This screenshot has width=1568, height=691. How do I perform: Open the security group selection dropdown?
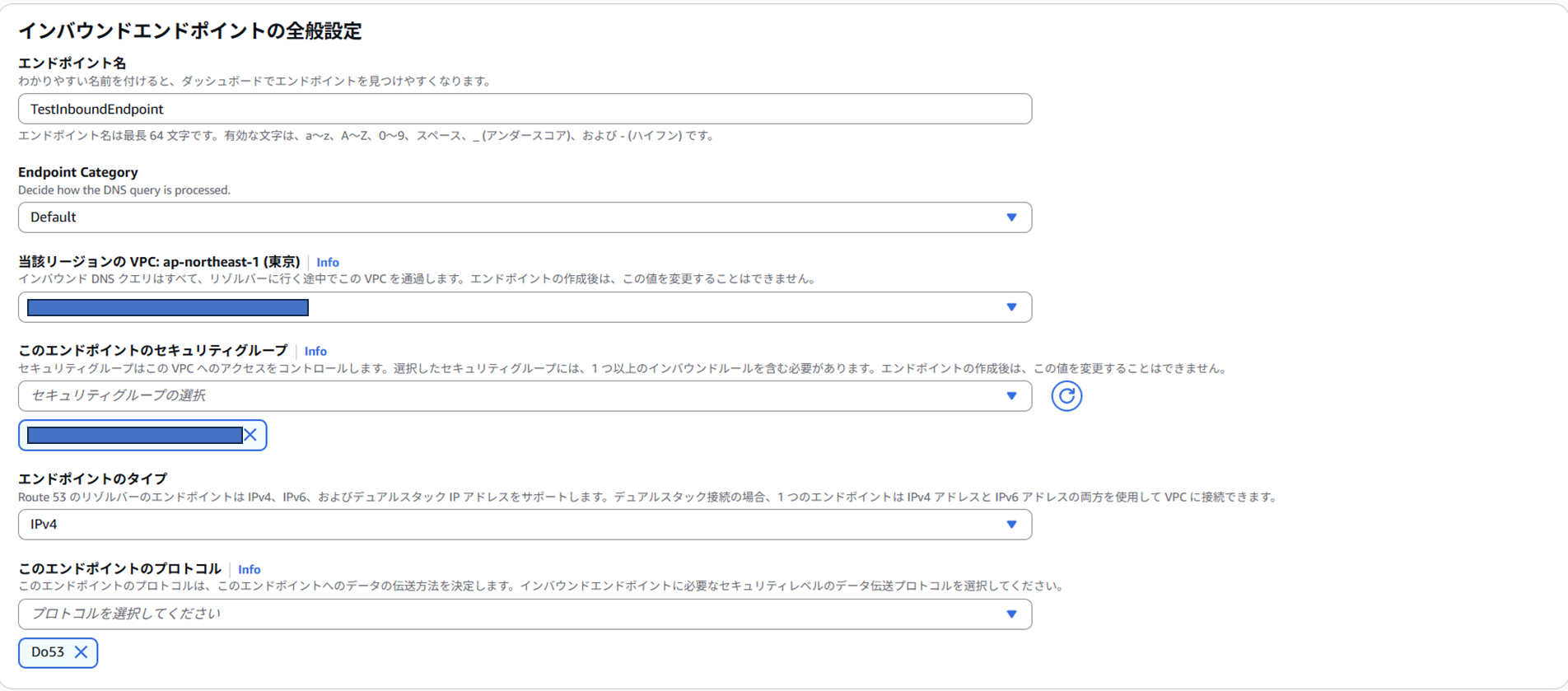click(x=525, y=396)
